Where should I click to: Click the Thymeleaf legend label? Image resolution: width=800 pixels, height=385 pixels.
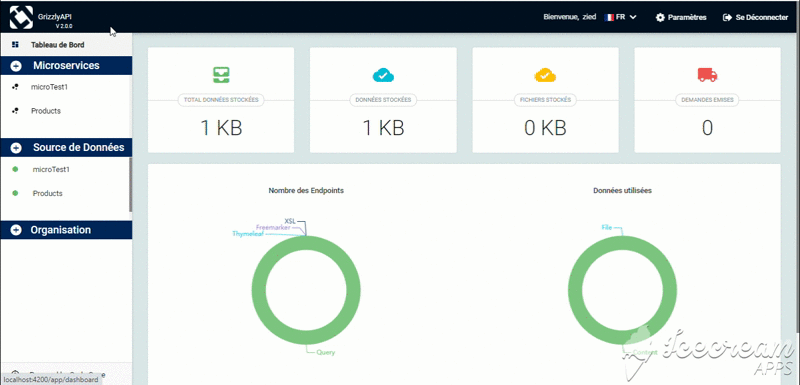coord(249,234)
